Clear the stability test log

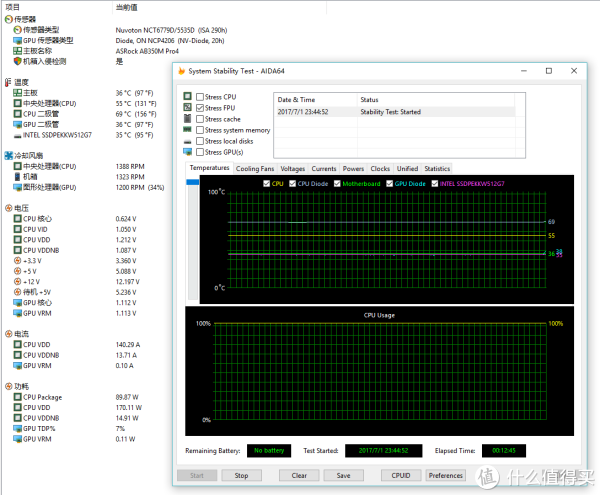[x=299, y=475]
